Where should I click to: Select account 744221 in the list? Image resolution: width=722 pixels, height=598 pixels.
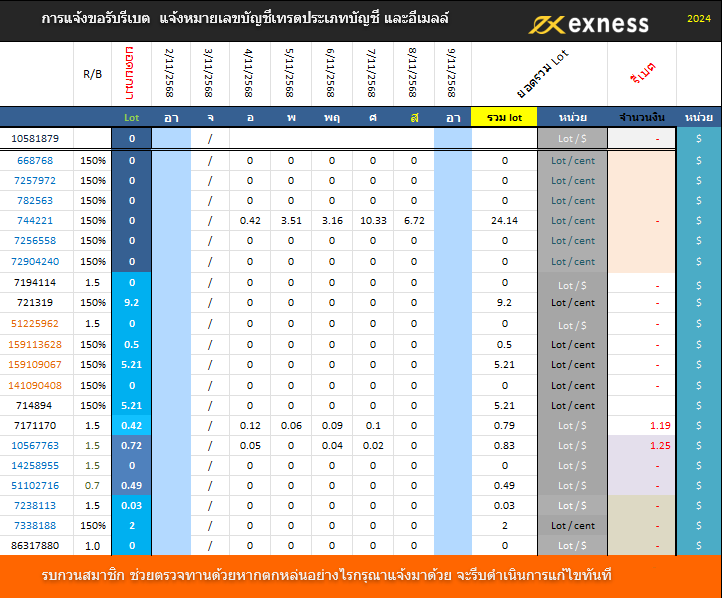coord(35,220)
